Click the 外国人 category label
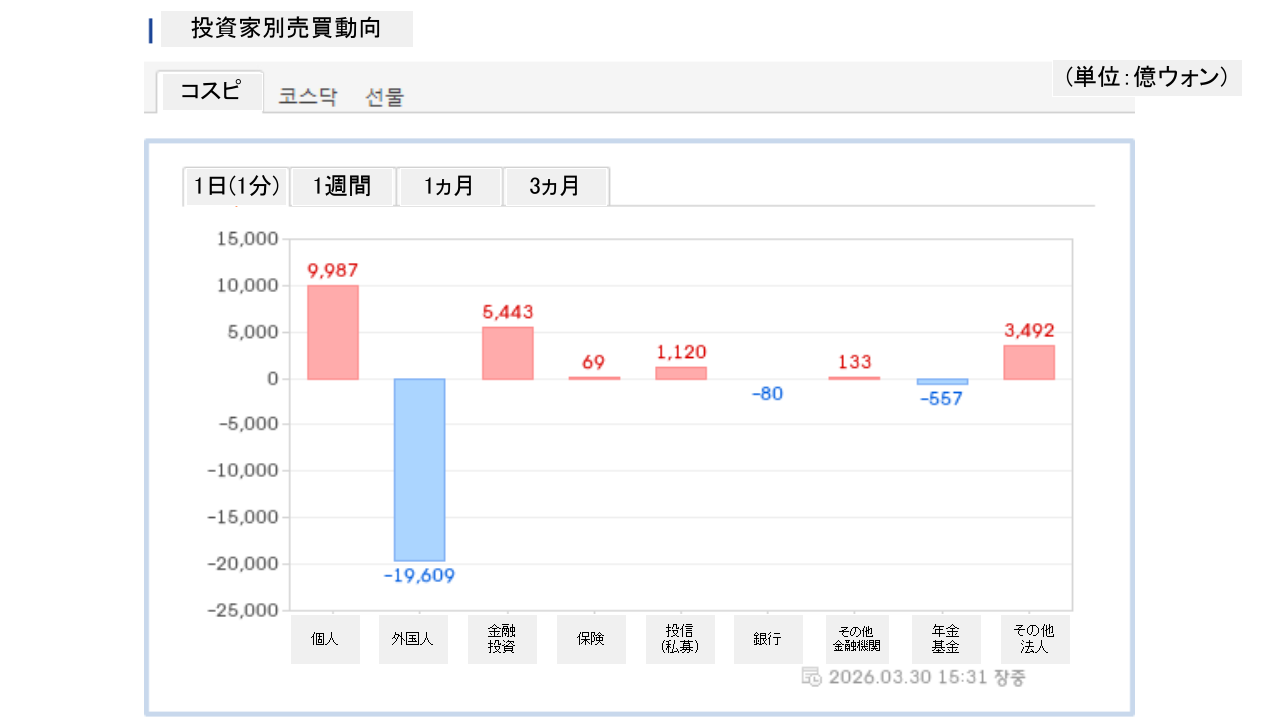This screenshot has width=1280, height=720. pyautogui.click(x=412, y=639)
